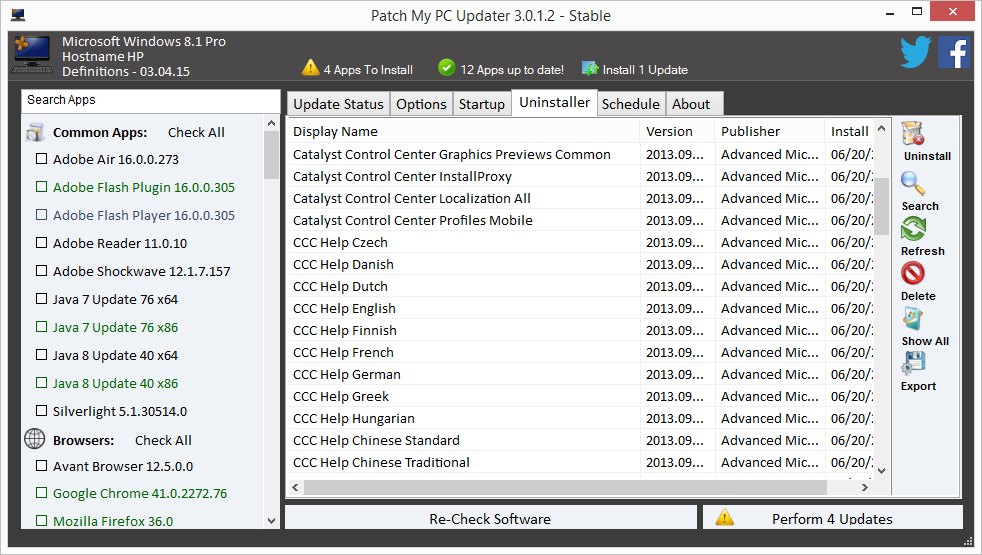The image size is (982, 555).
Task: Click the Perform 4 Updates button
Action: [833, 517]
